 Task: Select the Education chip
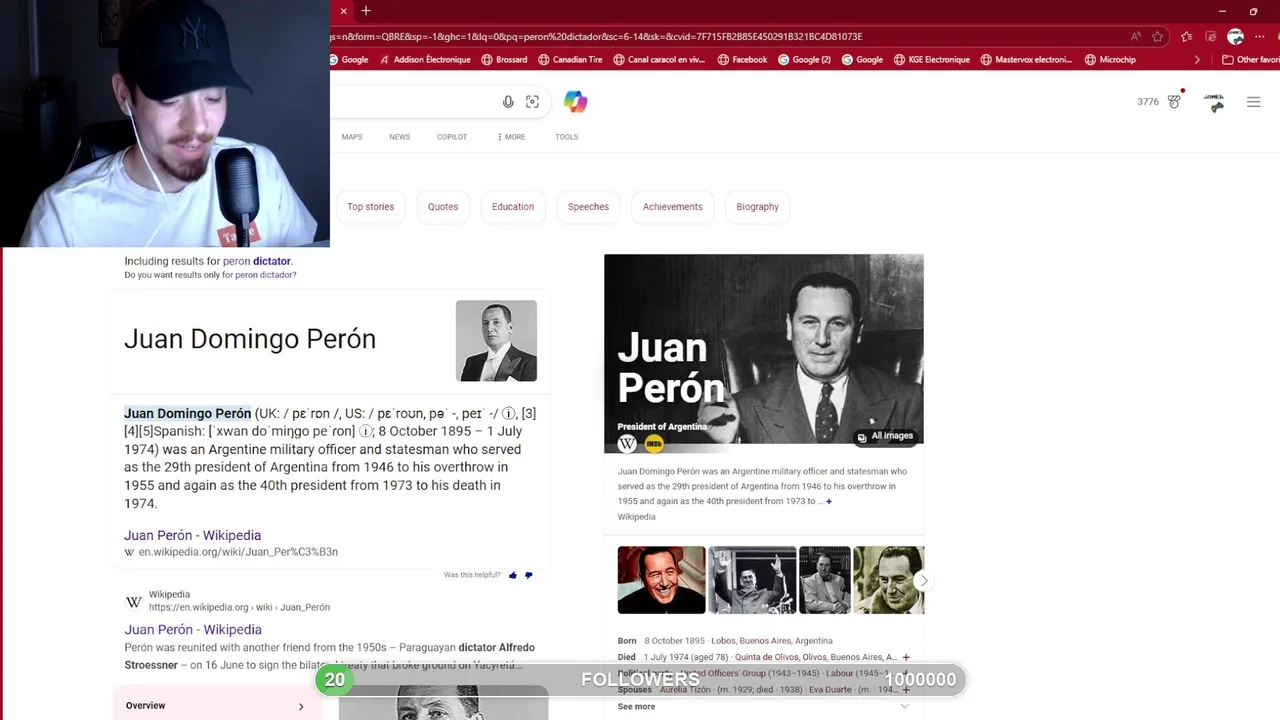[x=513, y=207]
